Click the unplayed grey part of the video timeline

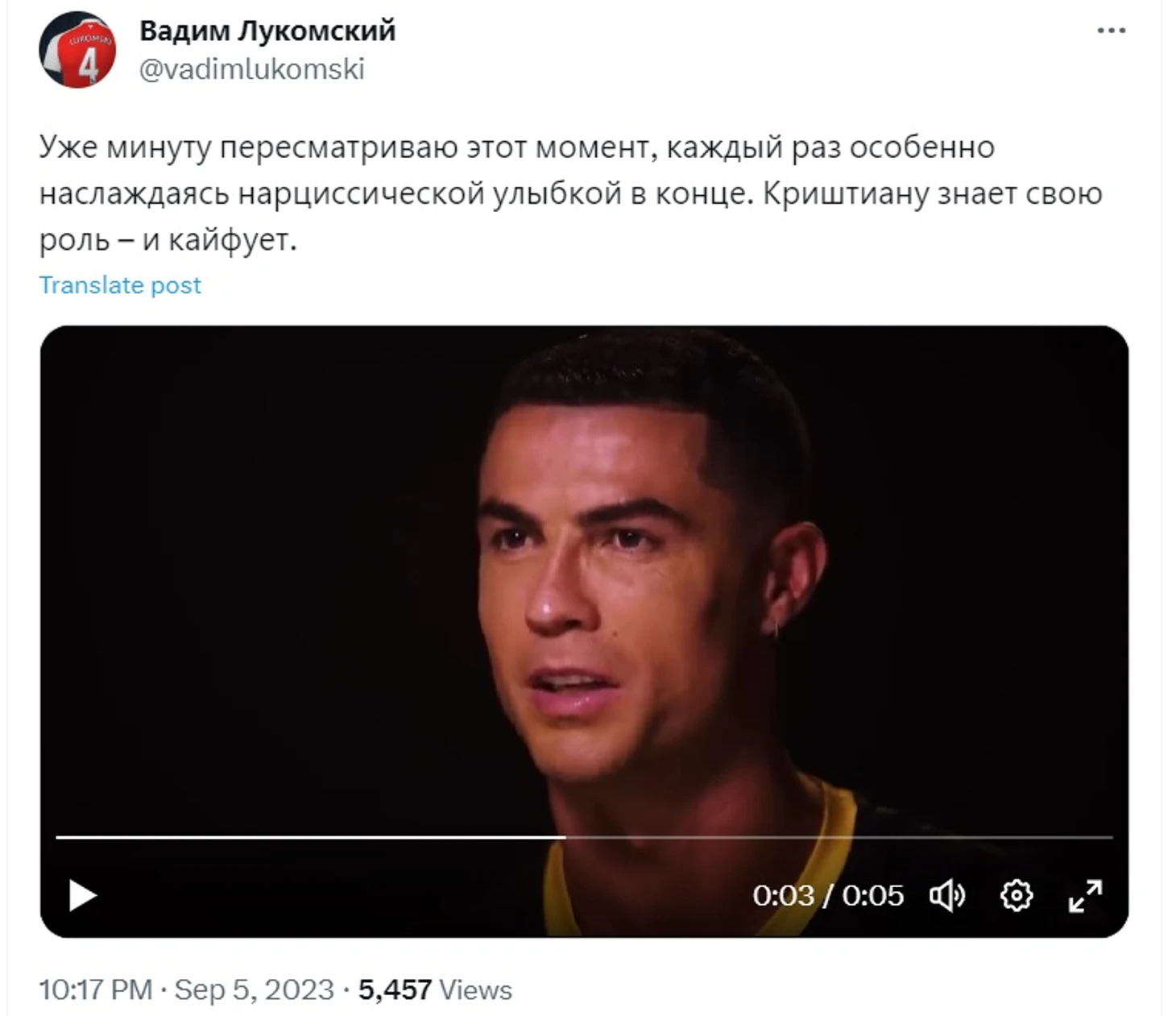(838, 838)
